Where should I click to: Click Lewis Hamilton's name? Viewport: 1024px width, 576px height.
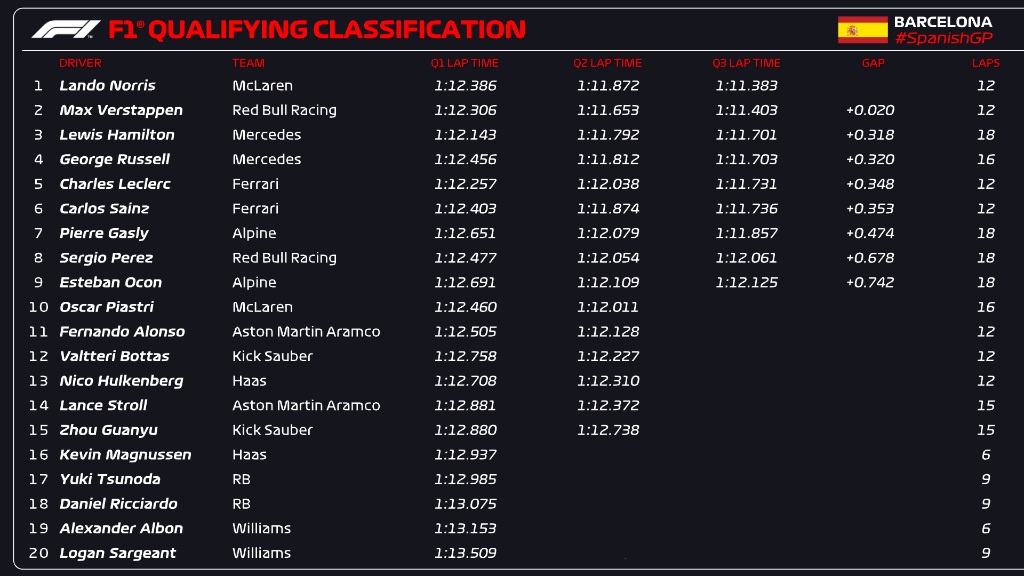click(117, 135)
